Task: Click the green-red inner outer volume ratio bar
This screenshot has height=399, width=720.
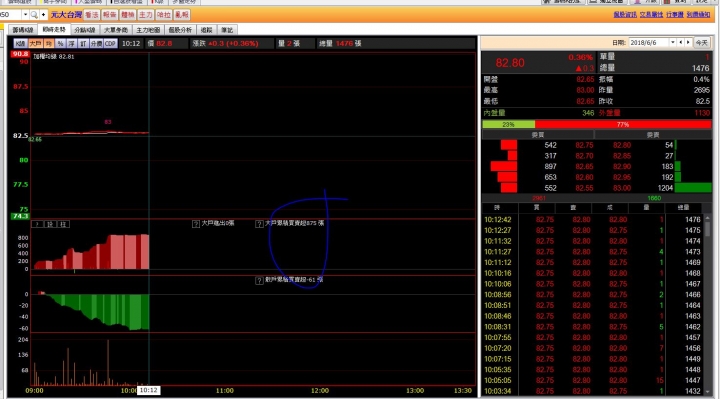Action: (596, 124)
